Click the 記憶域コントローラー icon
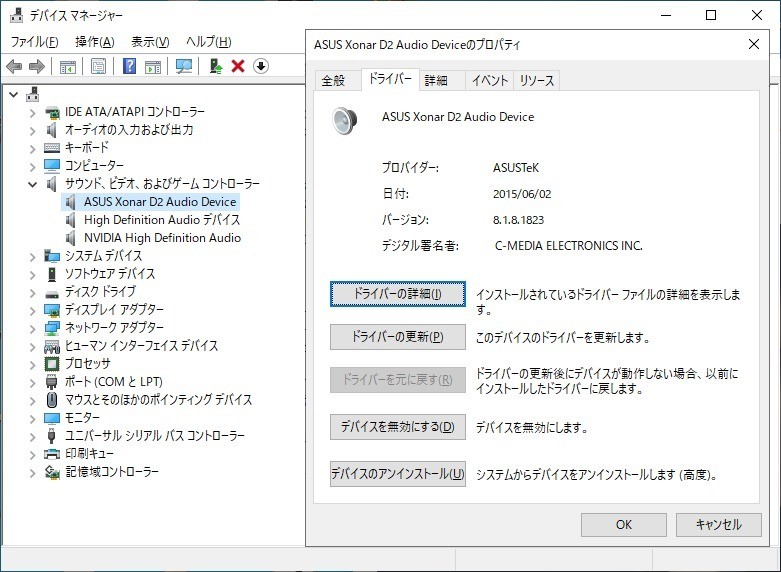 (52, 471)
